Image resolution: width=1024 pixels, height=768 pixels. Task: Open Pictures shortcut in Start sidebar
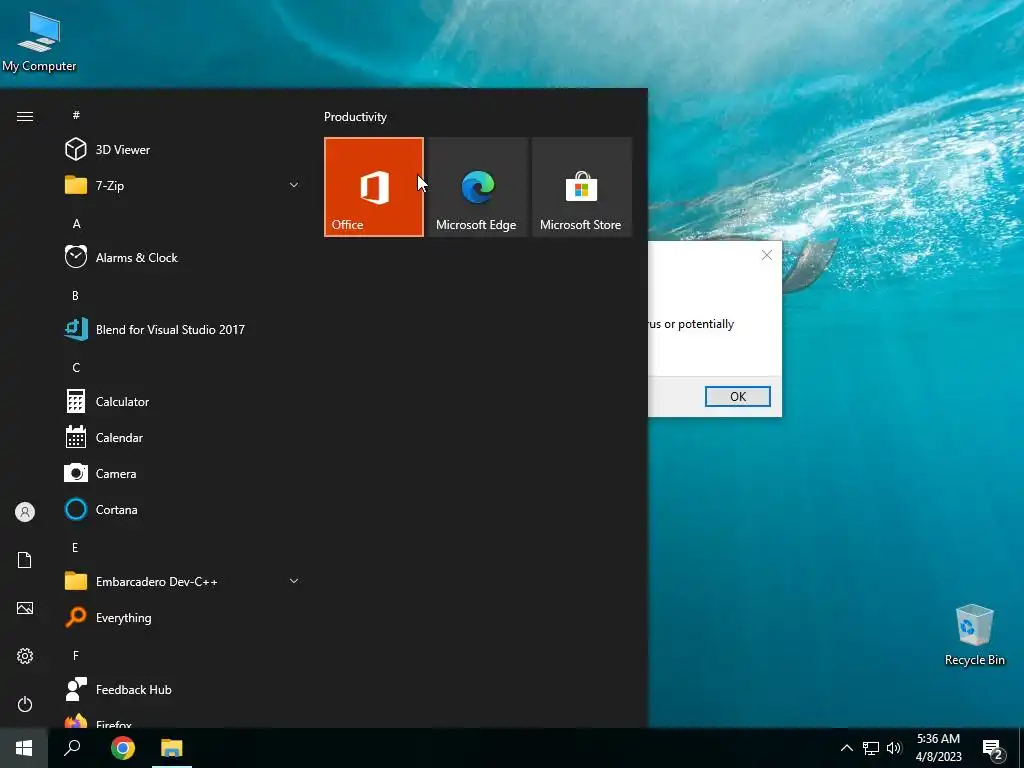(25, 608)
